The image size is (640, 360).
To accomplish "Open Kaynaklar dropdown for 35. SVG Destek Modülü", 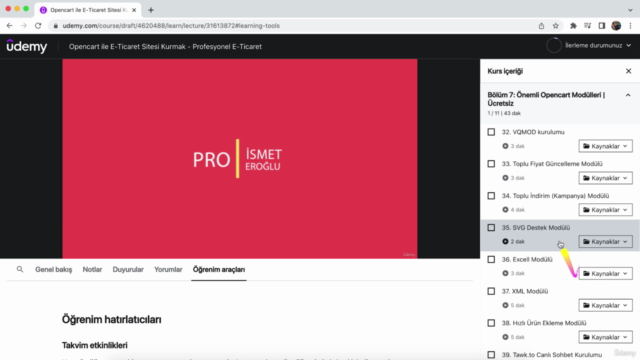I will [605, 242].
